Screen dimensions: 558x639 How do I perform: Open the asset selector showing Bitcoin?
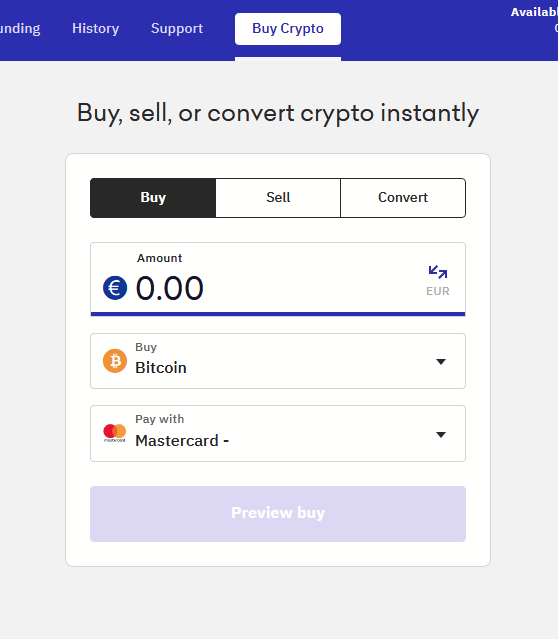pyautogui.click(x=278, y=361)
